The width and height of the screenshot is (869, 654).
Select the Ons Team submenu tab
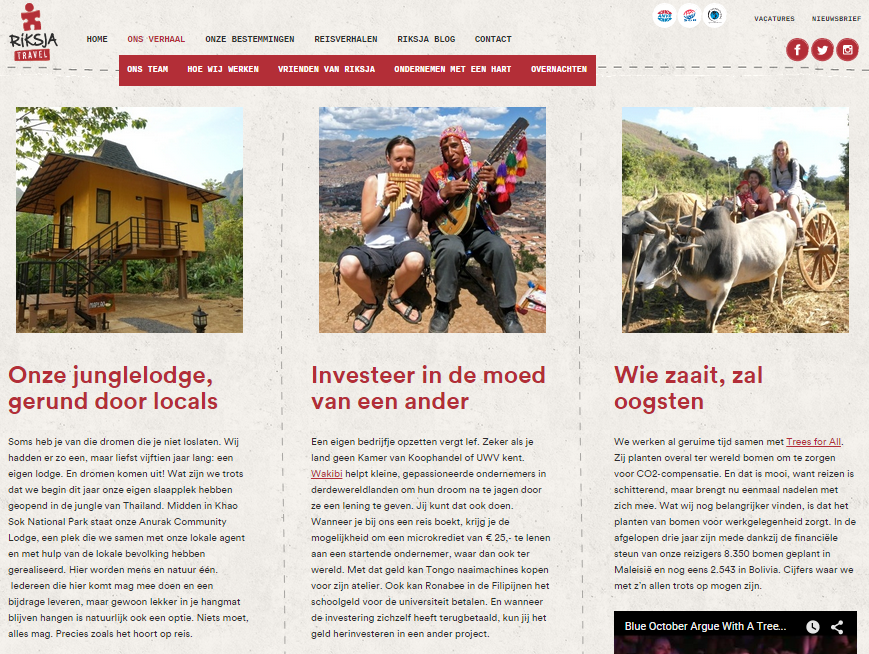pos(147,69)
